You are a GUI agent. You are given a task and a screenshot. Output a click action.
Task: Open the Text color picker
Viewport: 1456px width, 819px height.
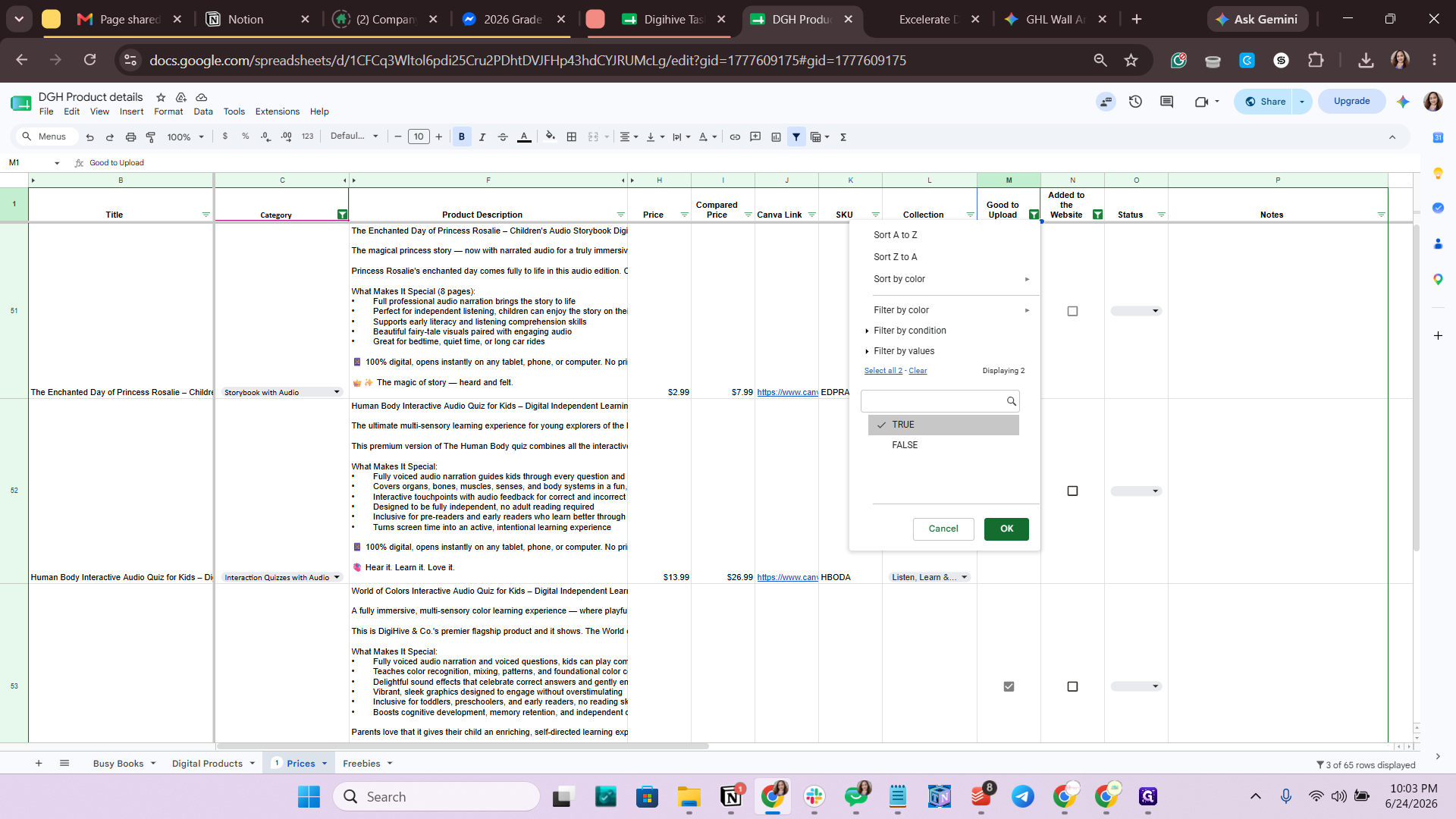pos(524,137)
